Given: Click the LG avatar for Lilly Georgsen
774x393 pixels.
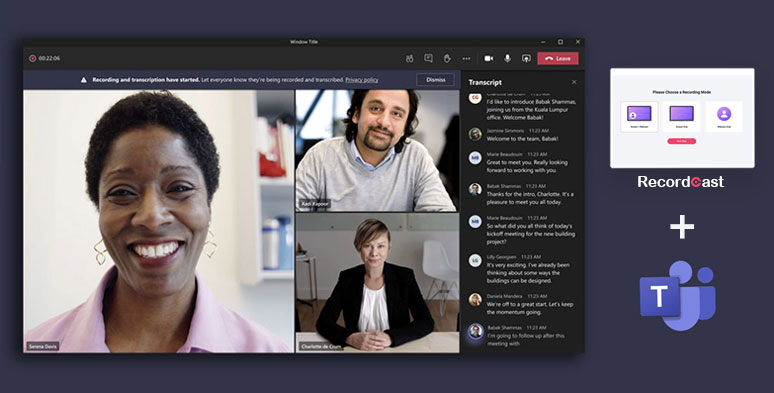Looking at the screenshot, I should [475, 261].
